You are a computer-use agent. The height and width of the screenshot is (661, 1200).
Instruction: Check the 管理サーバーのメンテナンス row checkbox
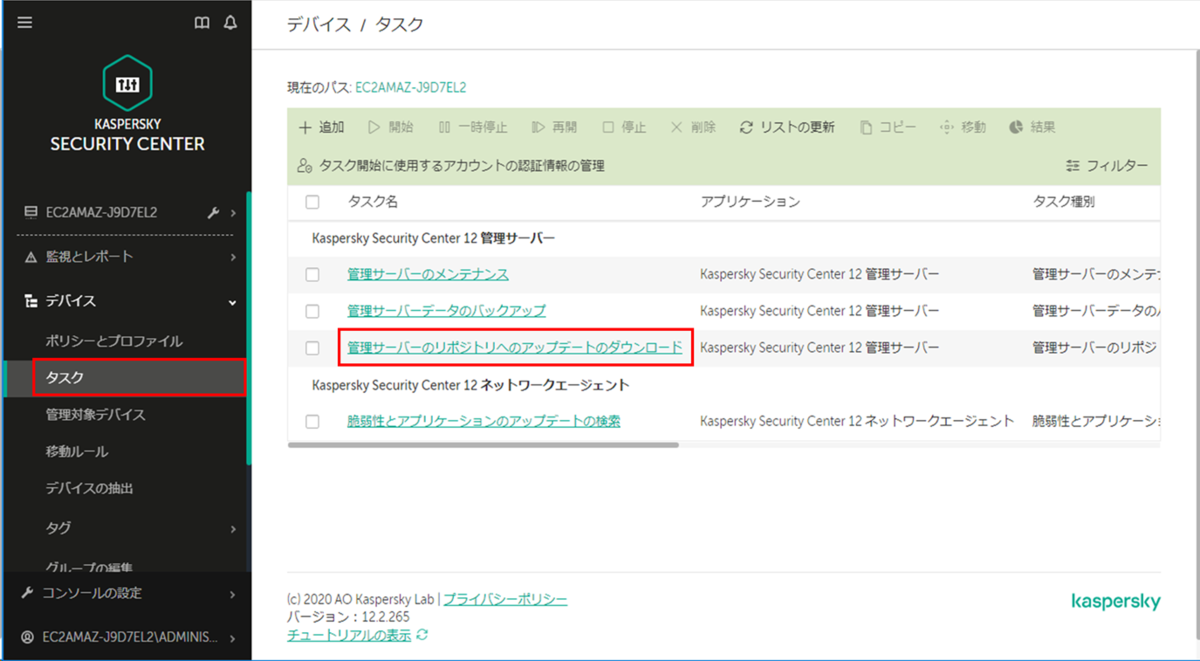(312, 274)
